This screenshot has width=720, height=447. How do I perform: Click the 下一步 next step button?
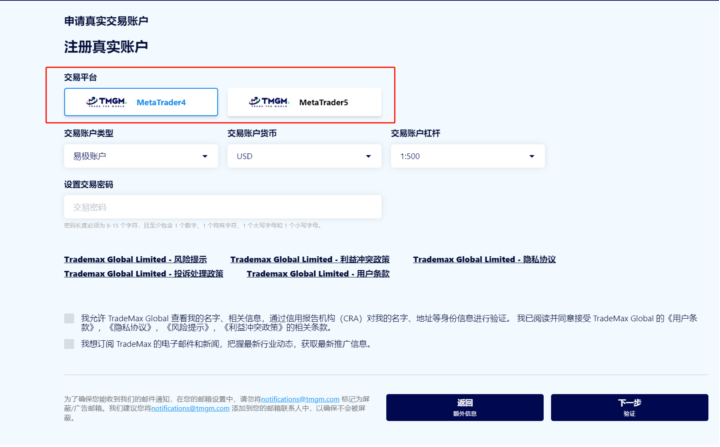630,407
